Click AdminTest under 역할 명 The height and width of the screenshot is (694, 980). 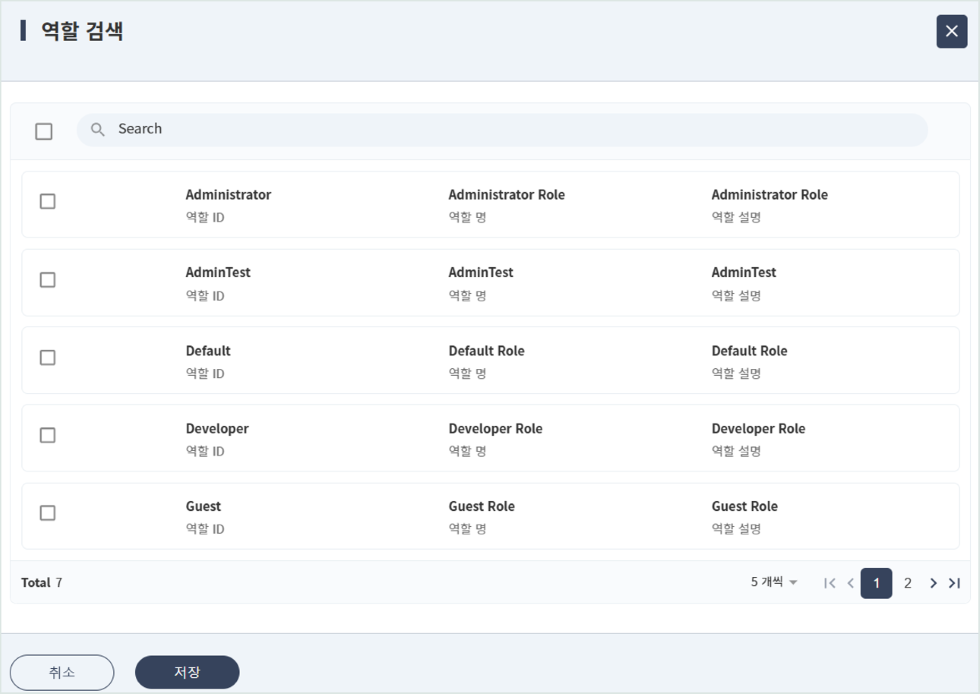[x=481, y=273]
